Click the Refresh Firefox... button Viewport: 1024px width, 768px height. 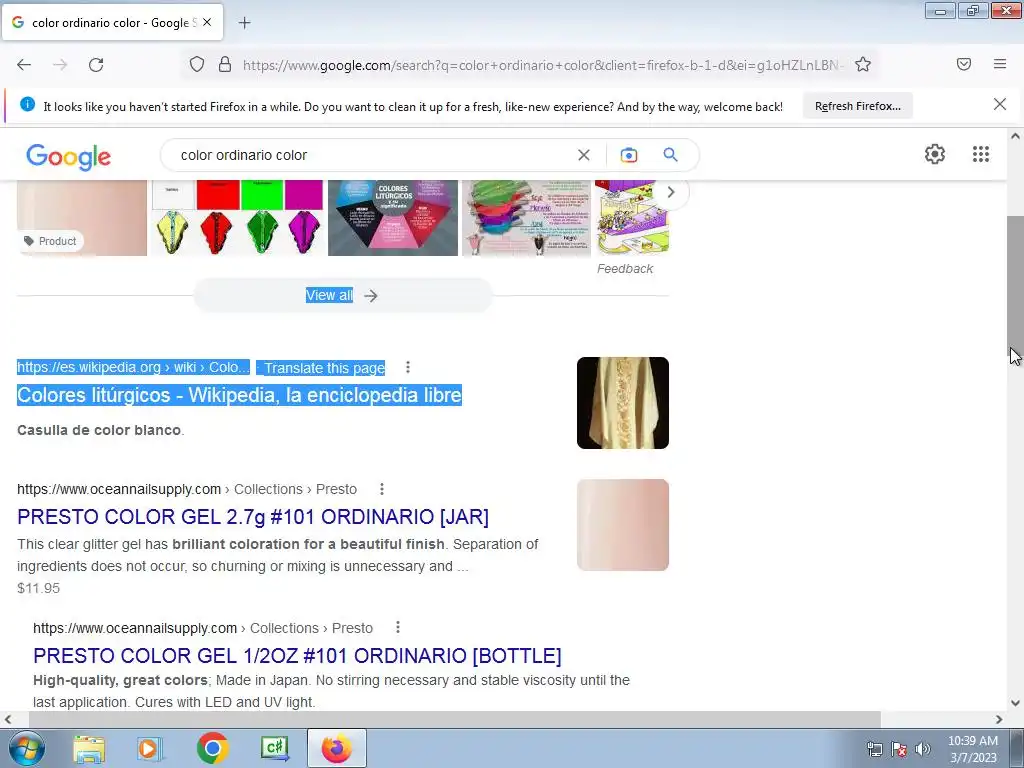857,106
